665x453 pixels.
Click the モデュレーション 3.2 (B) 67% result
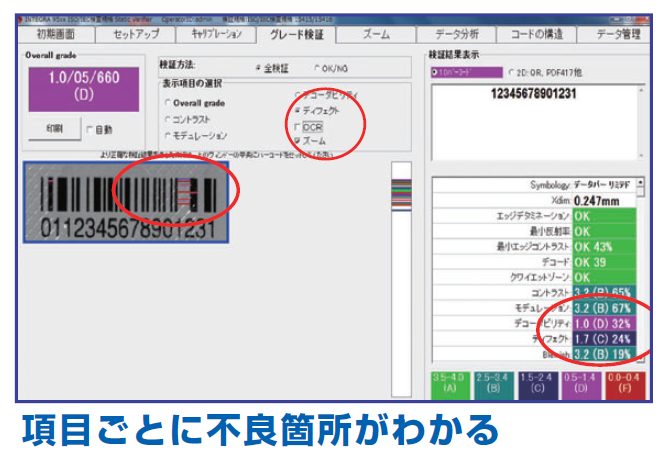(x=604, y=308)
